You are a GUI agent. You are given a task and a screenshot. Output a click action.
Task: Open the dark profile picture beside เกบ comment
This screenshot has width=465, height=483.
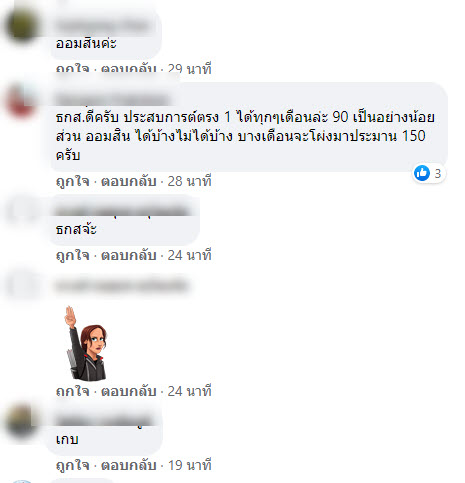coord(22,421)
